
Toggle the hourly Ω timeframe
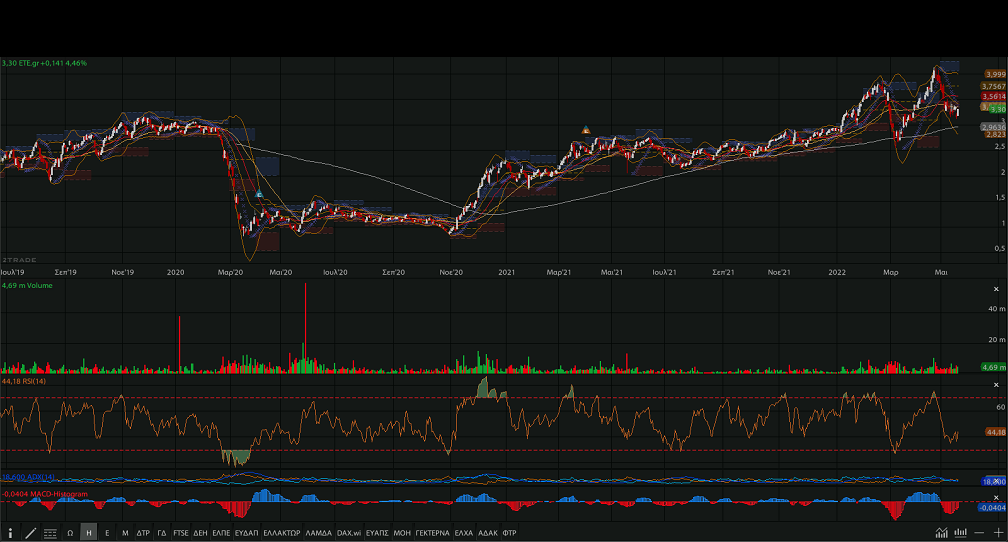(70, 533)
